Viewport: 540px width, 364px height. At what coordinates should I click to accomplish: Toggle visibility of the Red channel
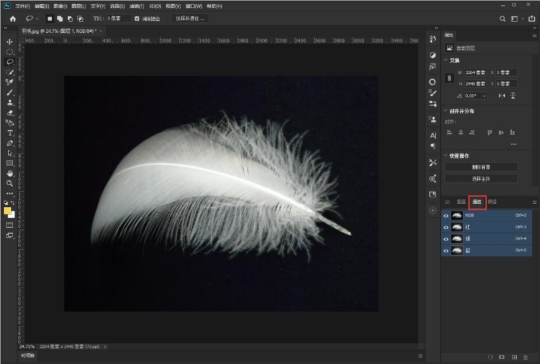point(446,227)
